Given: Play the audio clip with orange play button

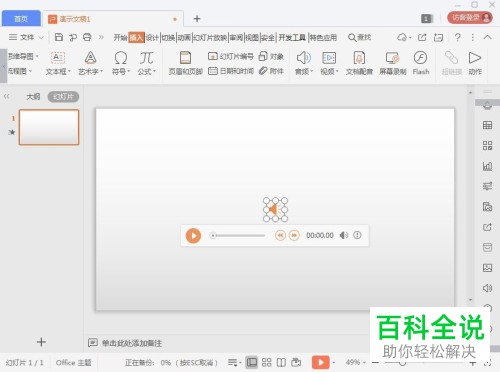Looking at the screenshot, I should [193, 236].
